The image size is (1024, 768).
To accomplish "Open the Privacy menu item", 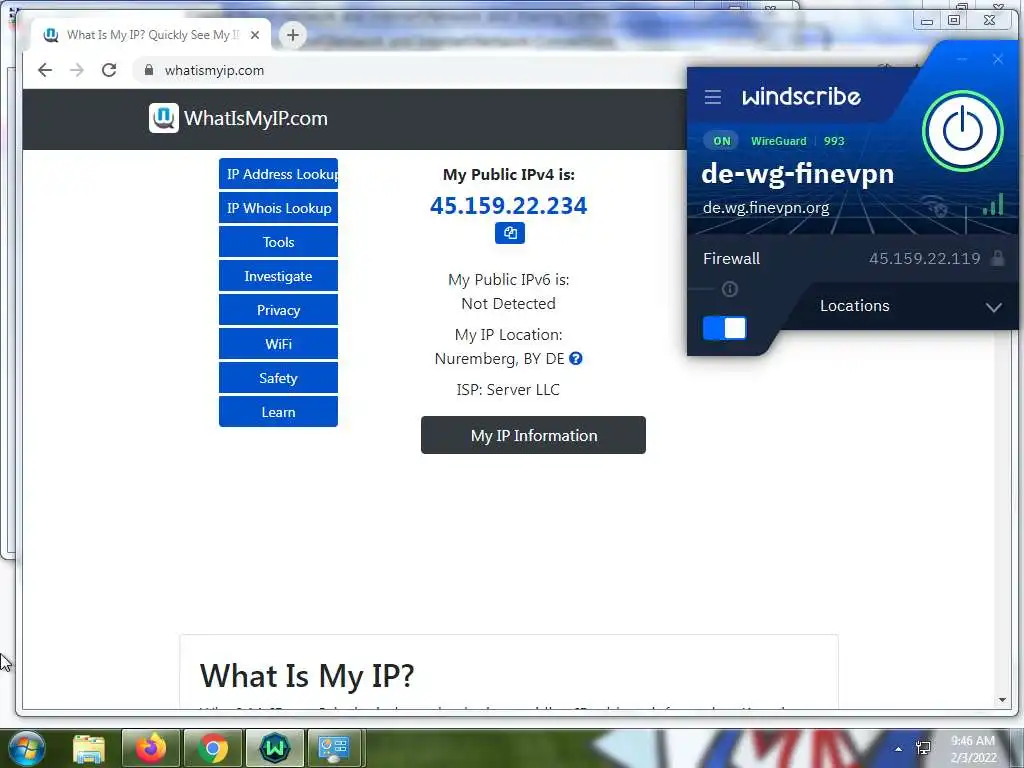I will pyautogui.click(x=278, y=310).
